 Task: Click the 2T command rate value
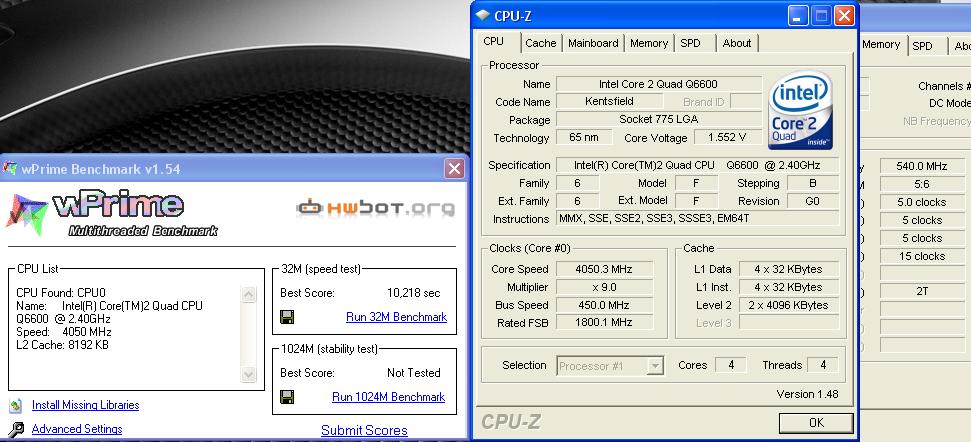(922, 291)
